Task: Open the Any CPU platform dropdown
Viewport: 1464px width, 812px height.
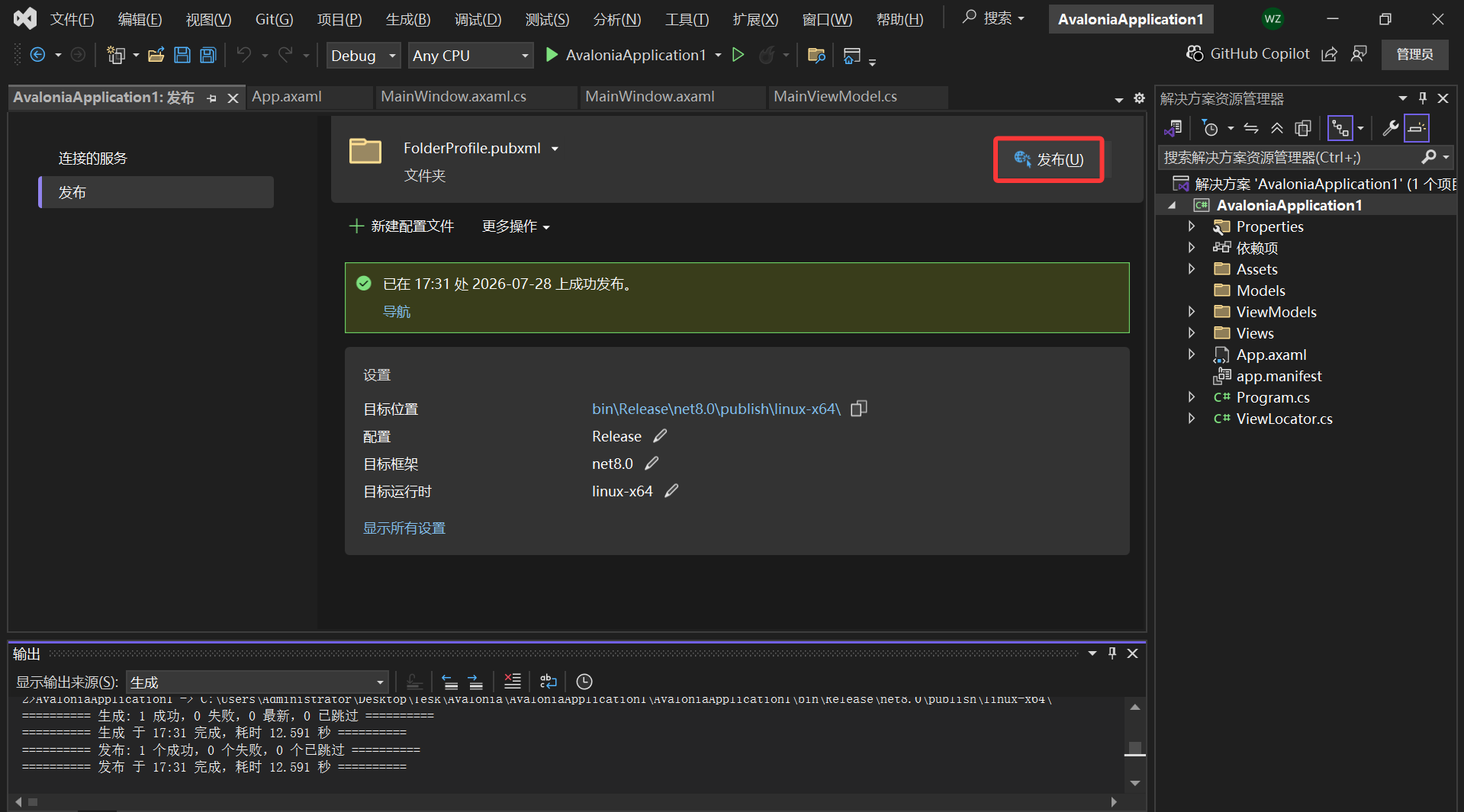Action: click(471, 55)
